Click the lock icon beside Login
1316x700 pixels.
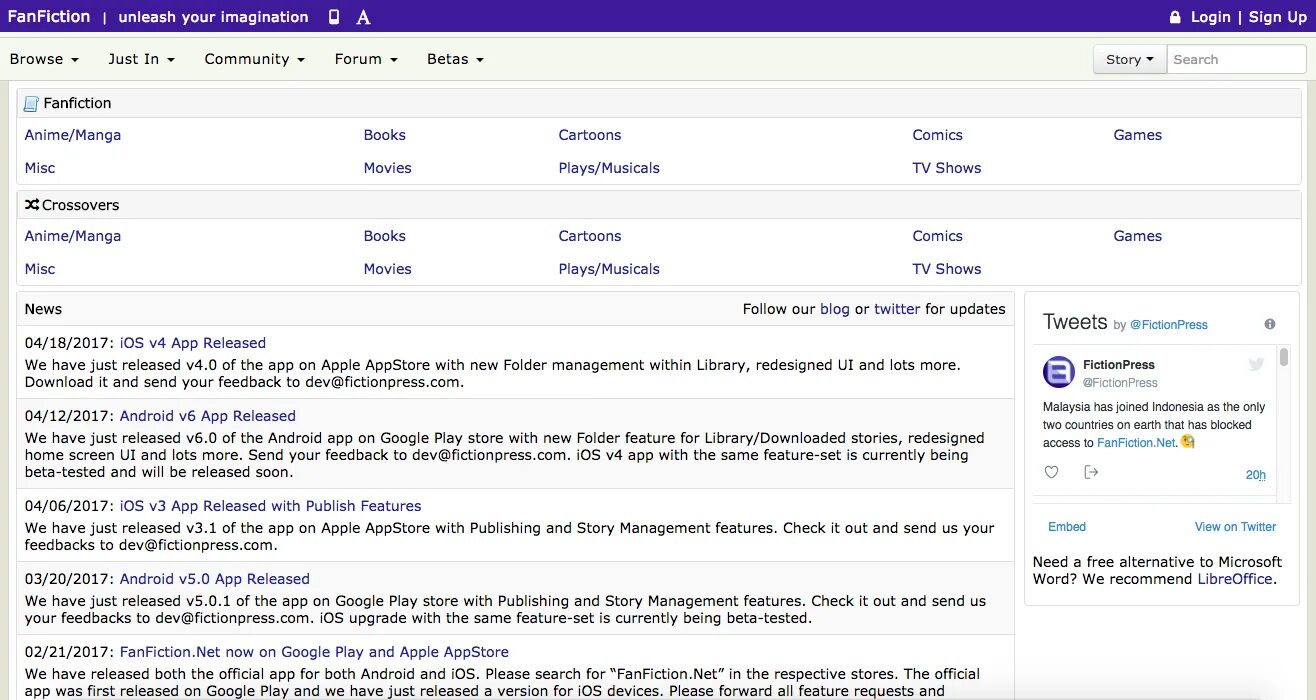click(1175, 17)
